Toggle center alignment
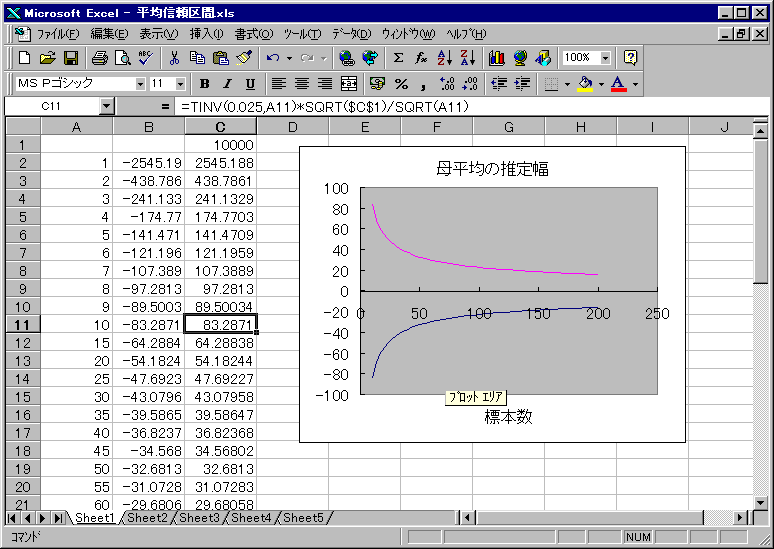Screen dimensions: 774x549 click(x=302, y=84)
